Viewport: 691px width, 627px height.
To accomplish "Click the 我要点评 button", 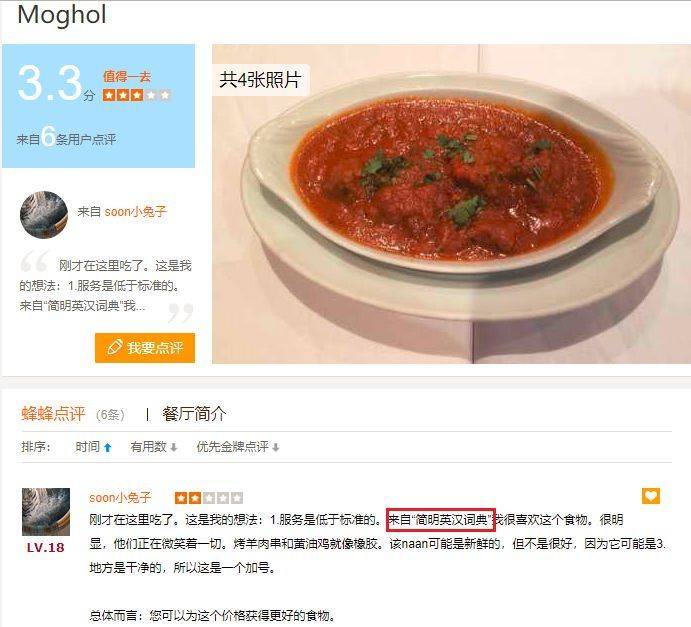I will [x=145, y=348].
